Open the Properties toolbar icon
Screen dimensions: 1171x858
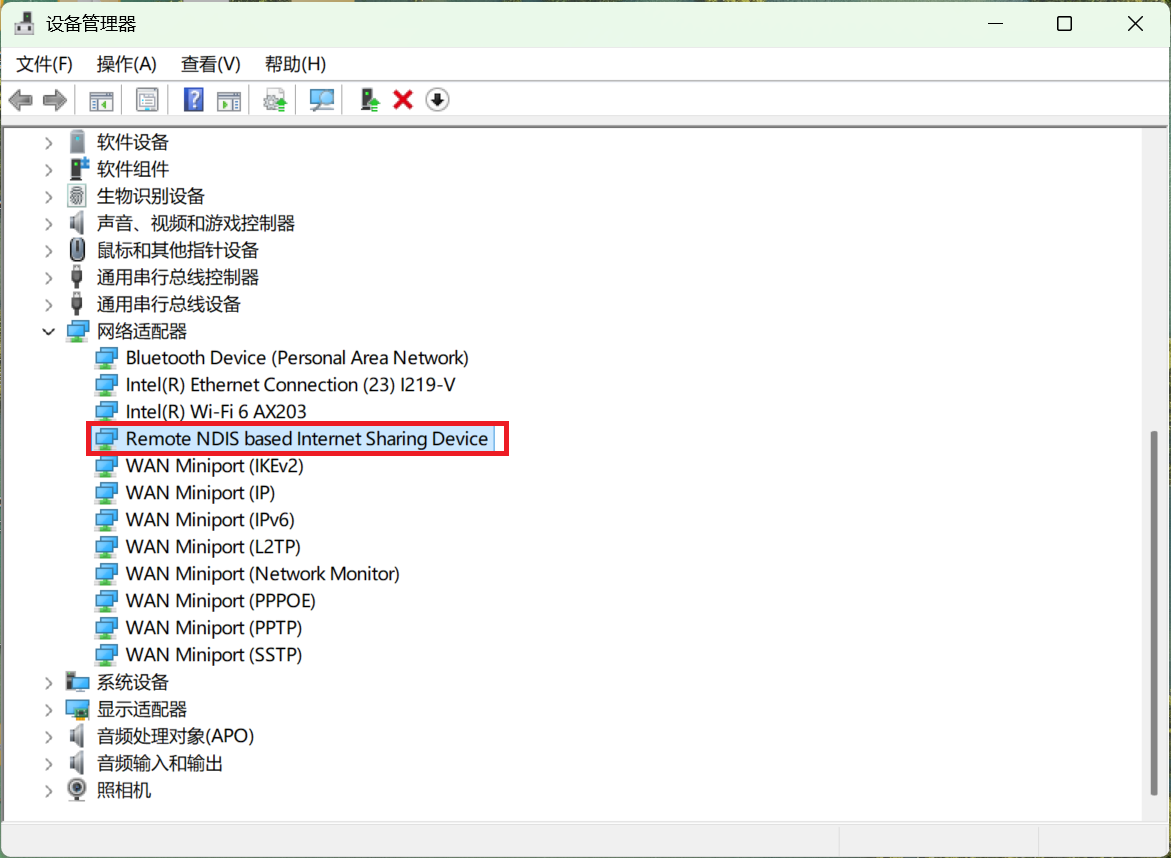tap(147, 100)
